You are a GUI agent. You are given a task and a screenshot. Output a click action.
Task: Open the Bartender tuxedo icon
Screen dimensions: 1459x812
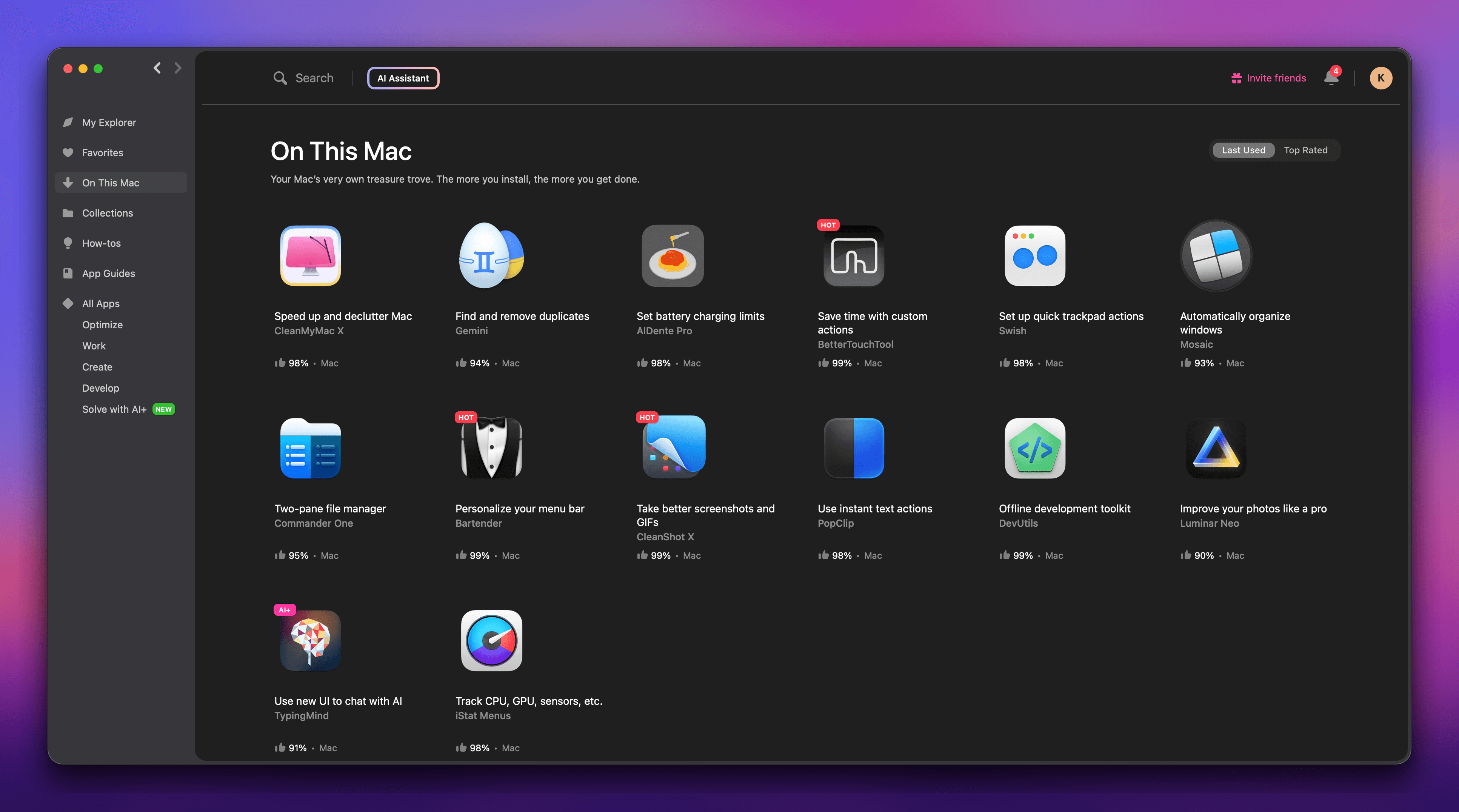491,448
